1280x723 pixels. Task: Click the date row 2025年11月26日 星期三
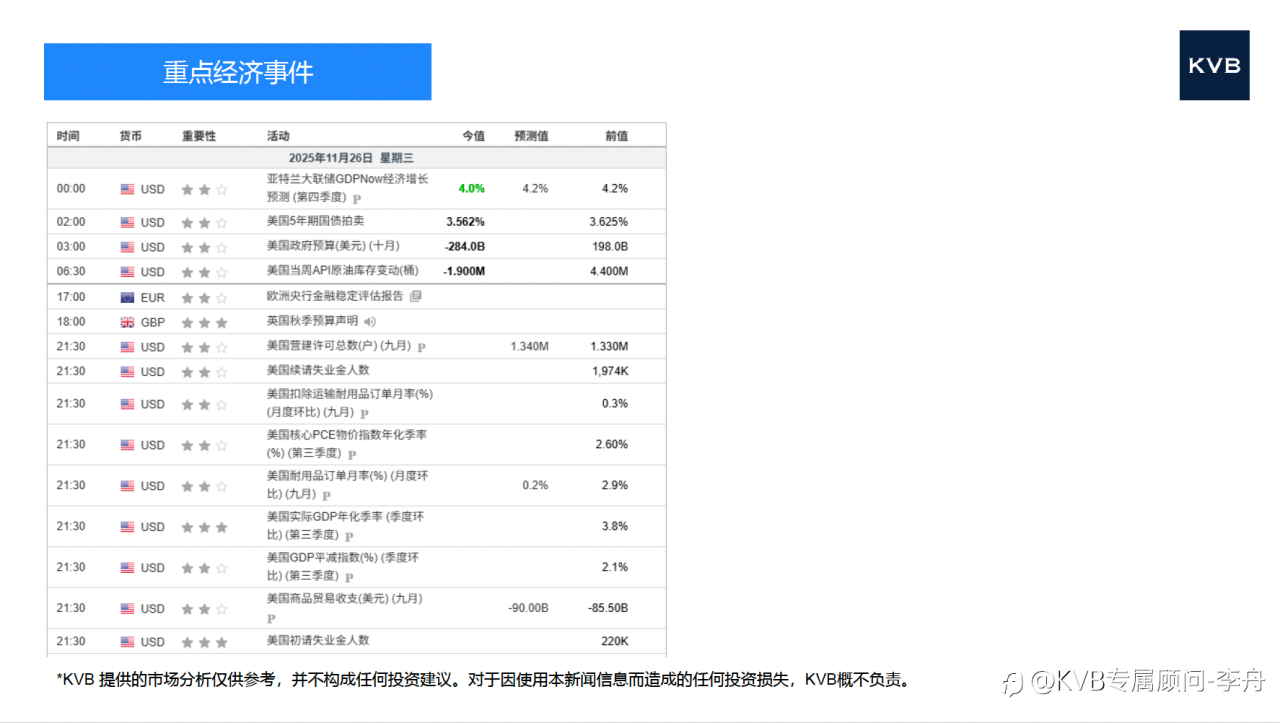tap(357, 158)
